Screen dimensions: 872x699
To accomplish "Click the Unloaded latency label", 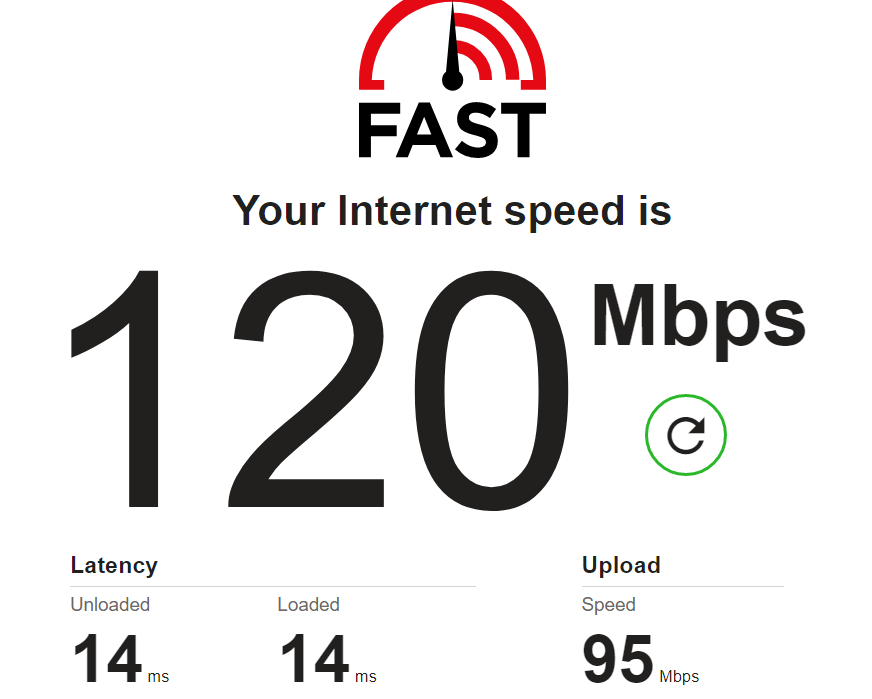I will [x=110, y=604].
